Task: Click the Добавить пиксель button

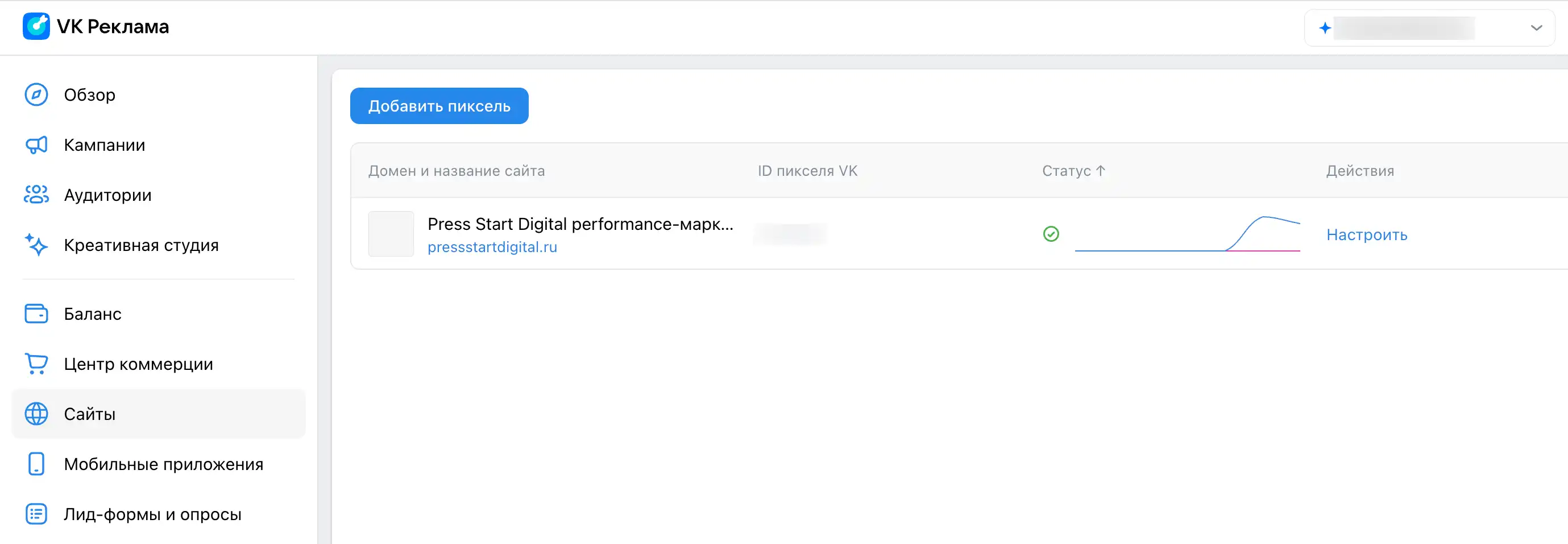Action: [x=439, y=106]
